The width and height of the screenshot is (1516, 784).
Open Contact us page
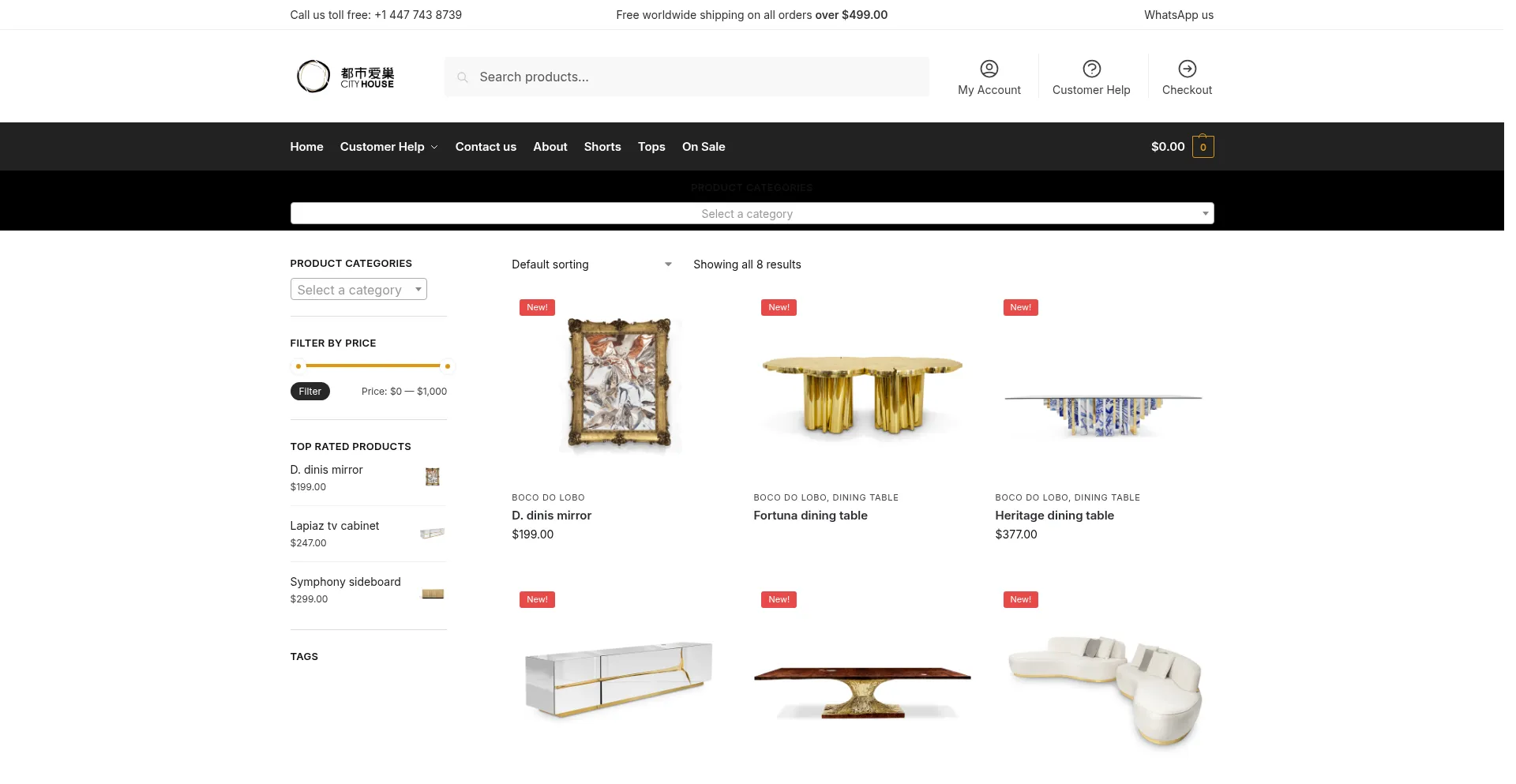click(x=486, y=147)
